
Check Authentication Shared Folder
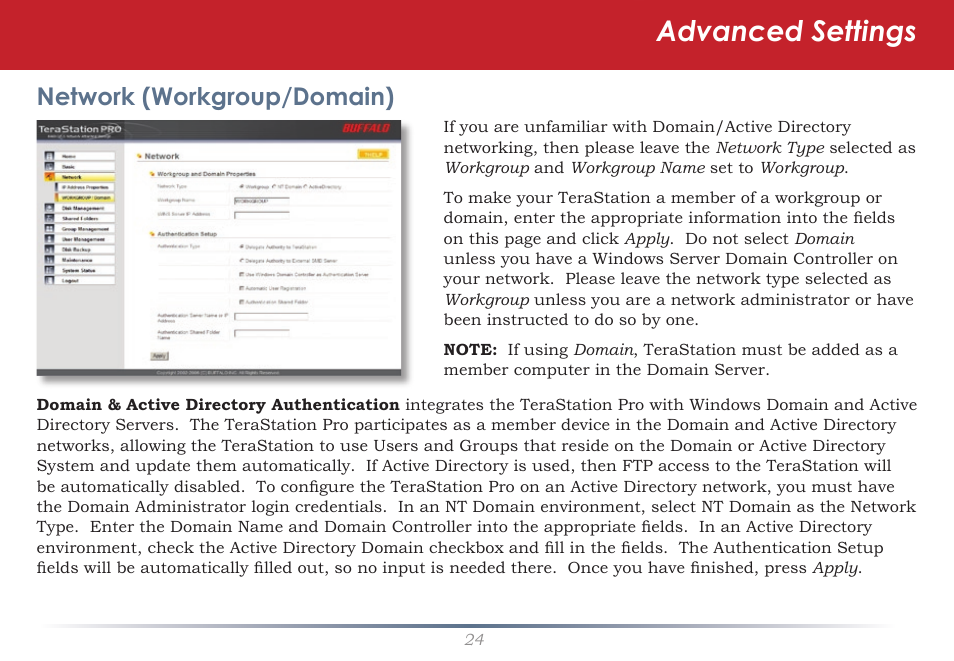(242, 302)
